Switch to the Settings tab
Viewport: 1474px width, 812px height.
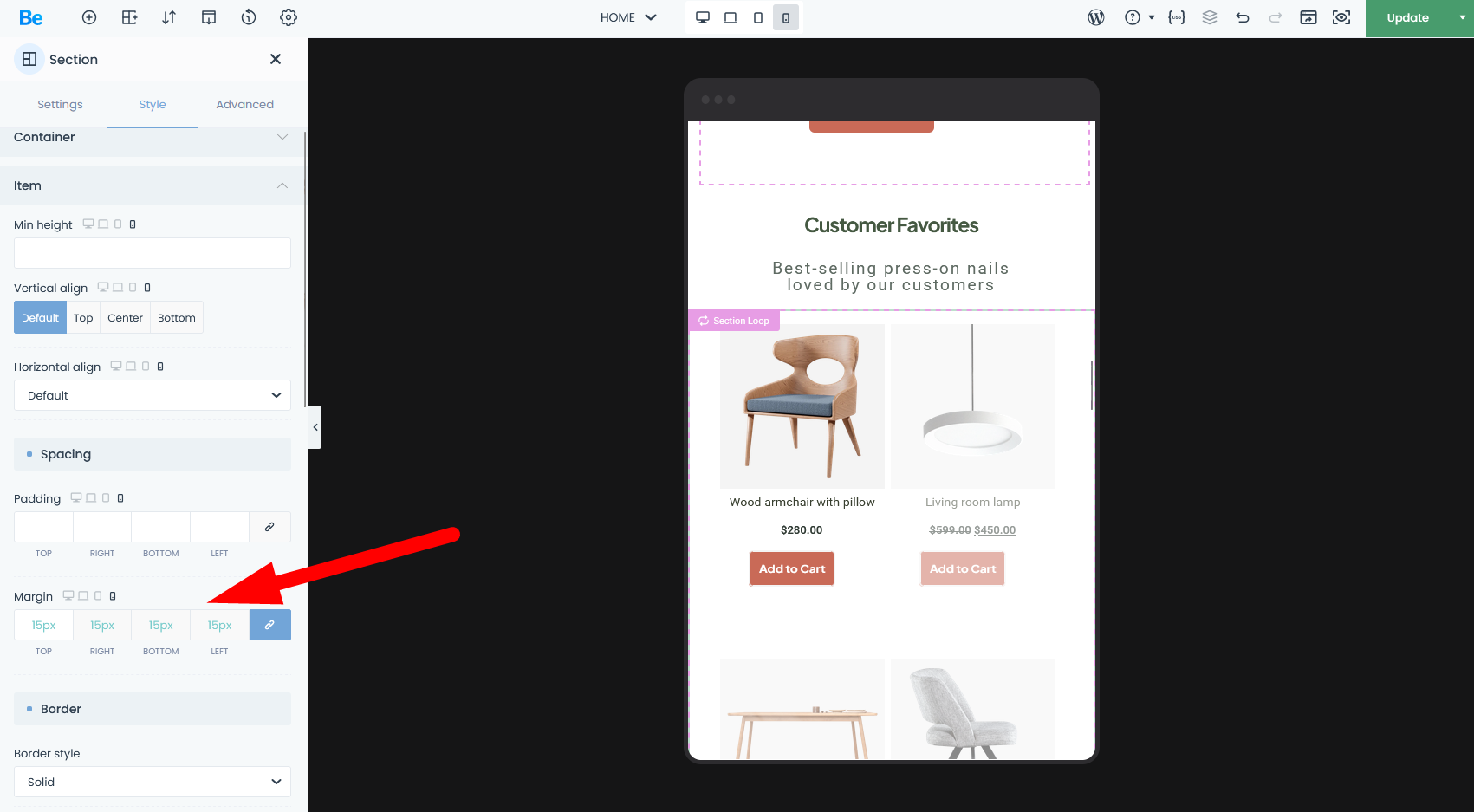(60, 104)
